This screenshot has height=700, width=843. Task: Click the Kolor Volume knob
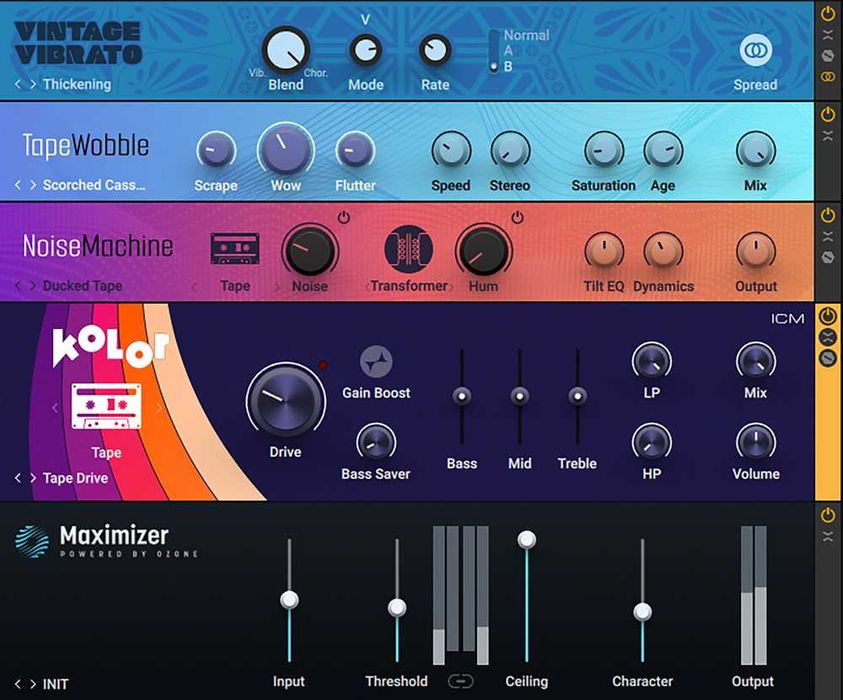coord(755,442)
